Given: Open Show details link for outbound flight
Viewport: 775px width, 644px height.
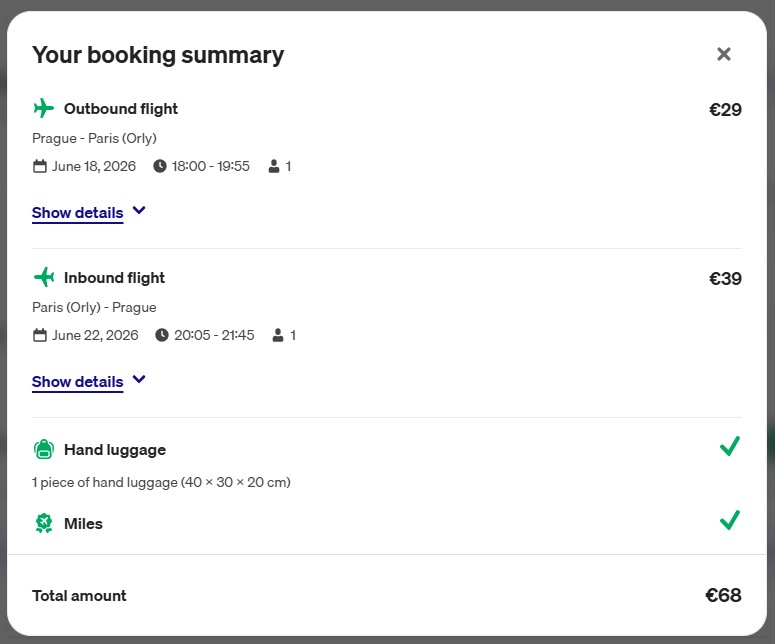Looking at the screenshot, I should tap(77, 213).
